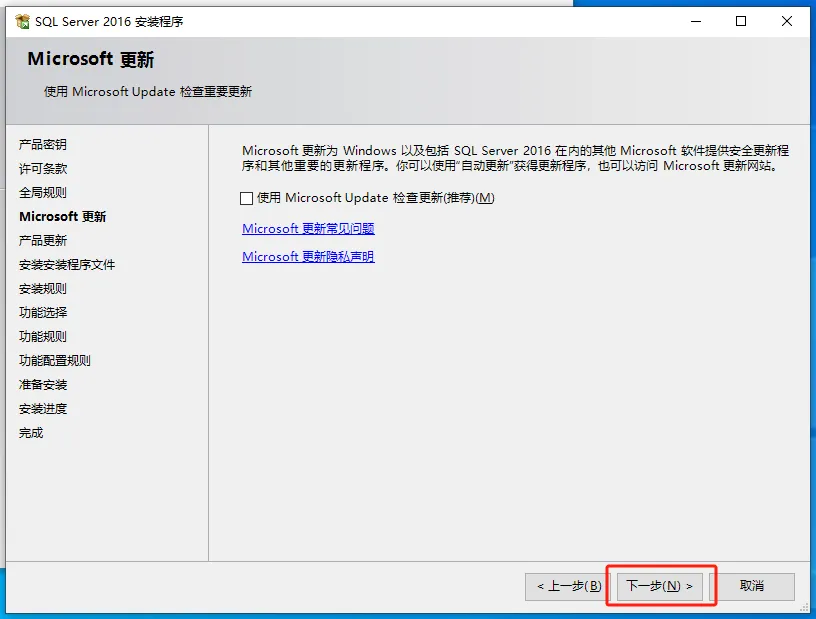The image size is (816, 619).
Task: Open the Microsoft 更新常见问题 link
Action: click(308, 229)
